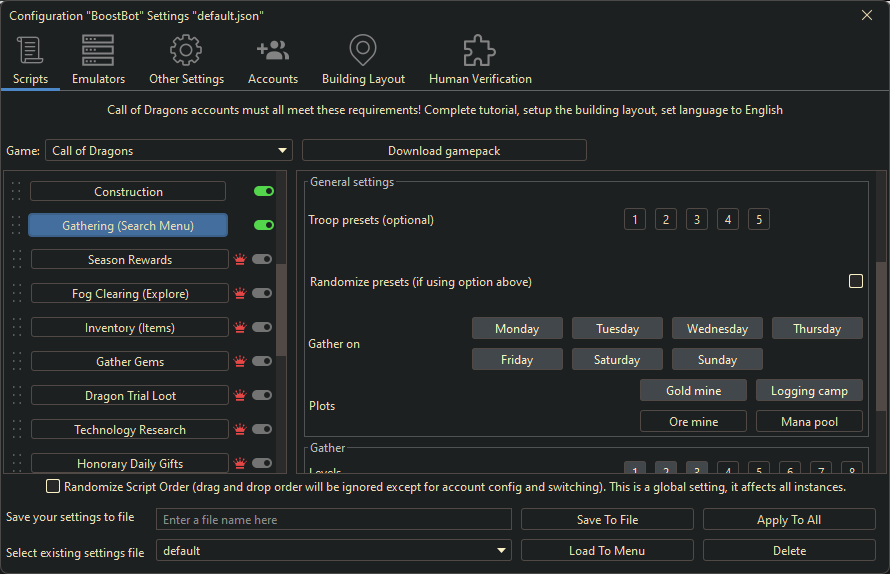
Task: Toggle Wednesday in Gather on days
Action: point(717,329)
